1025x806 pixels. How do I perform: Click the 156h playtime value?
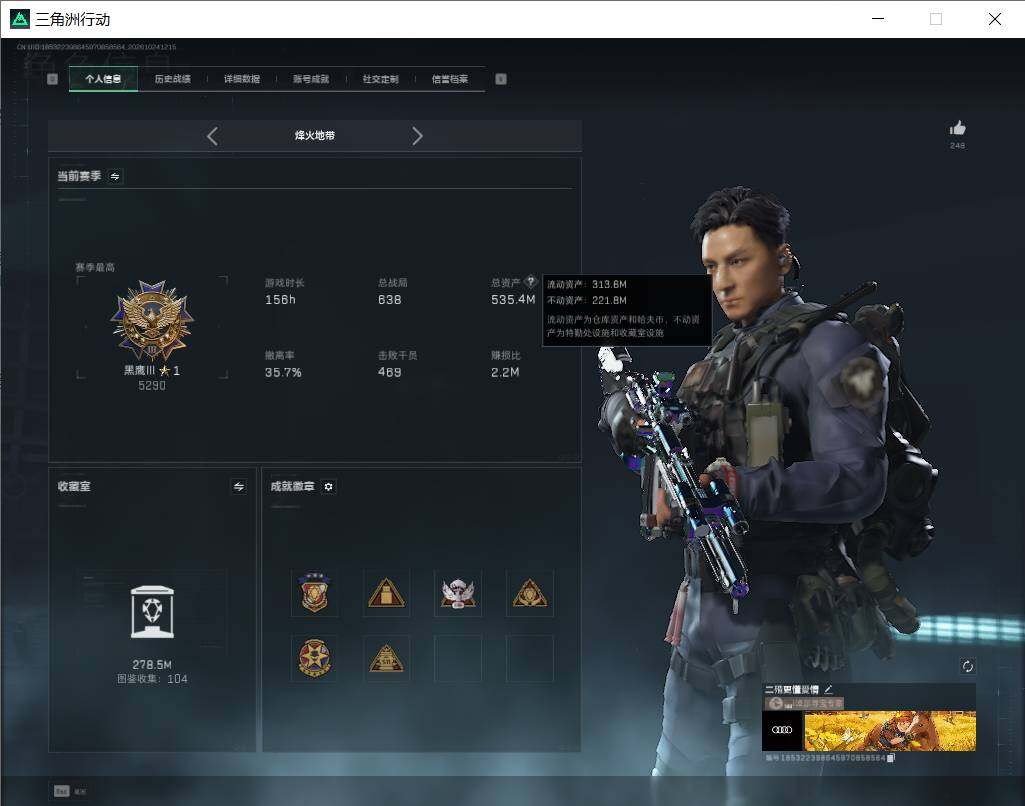pyautogui.click(x=280, y=299)
